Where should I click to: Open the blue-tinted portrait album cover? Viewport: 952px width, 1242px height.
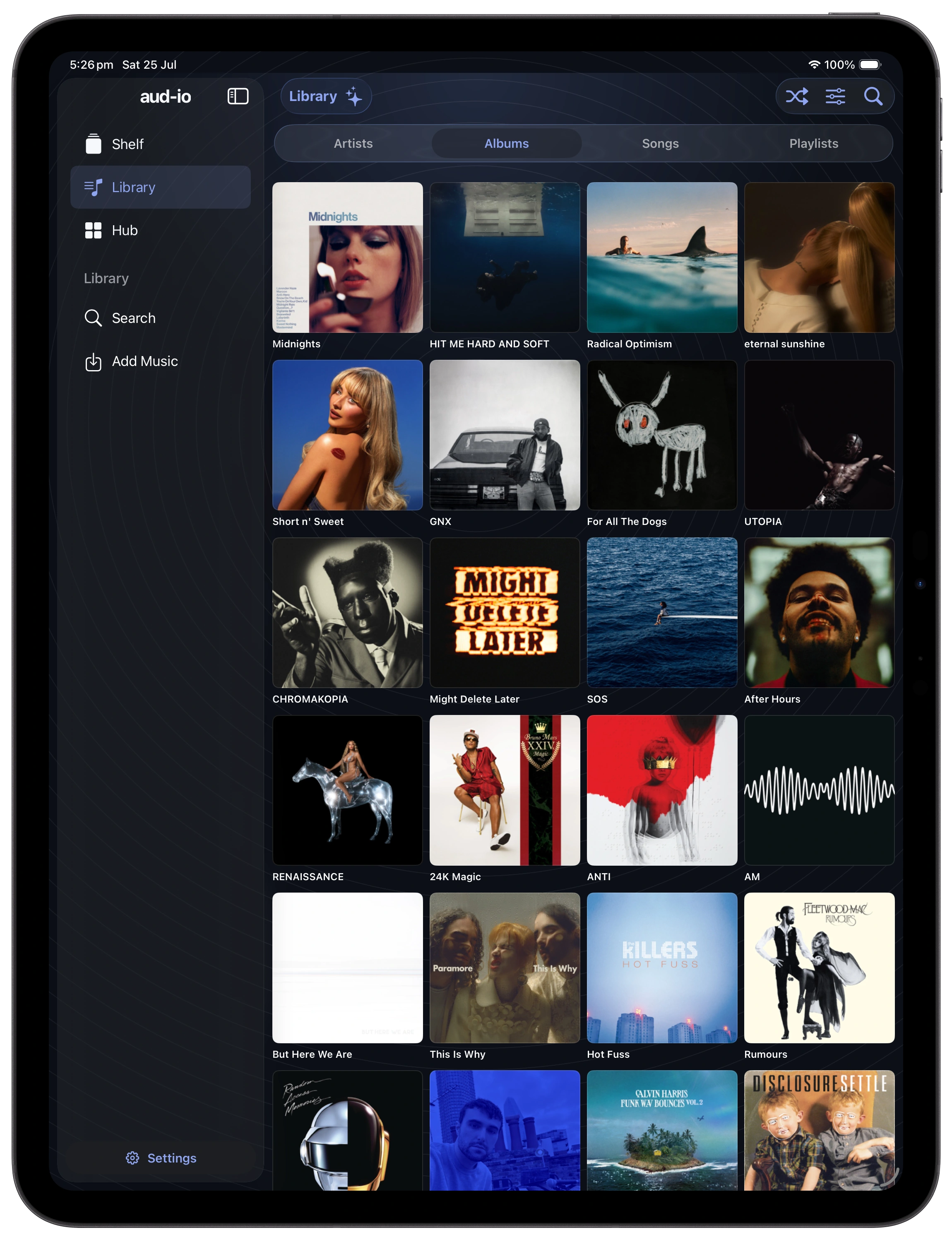click(505, 1130)
